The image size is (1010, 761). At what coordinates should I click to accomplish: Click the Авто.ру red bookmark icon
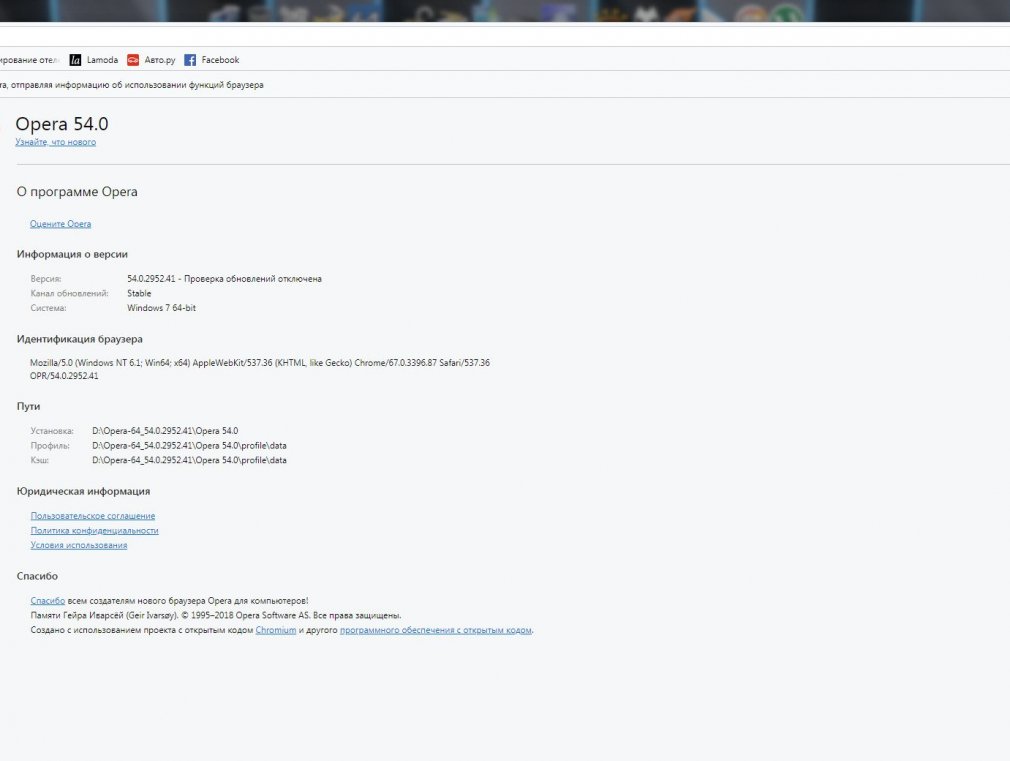click(133, 60)
